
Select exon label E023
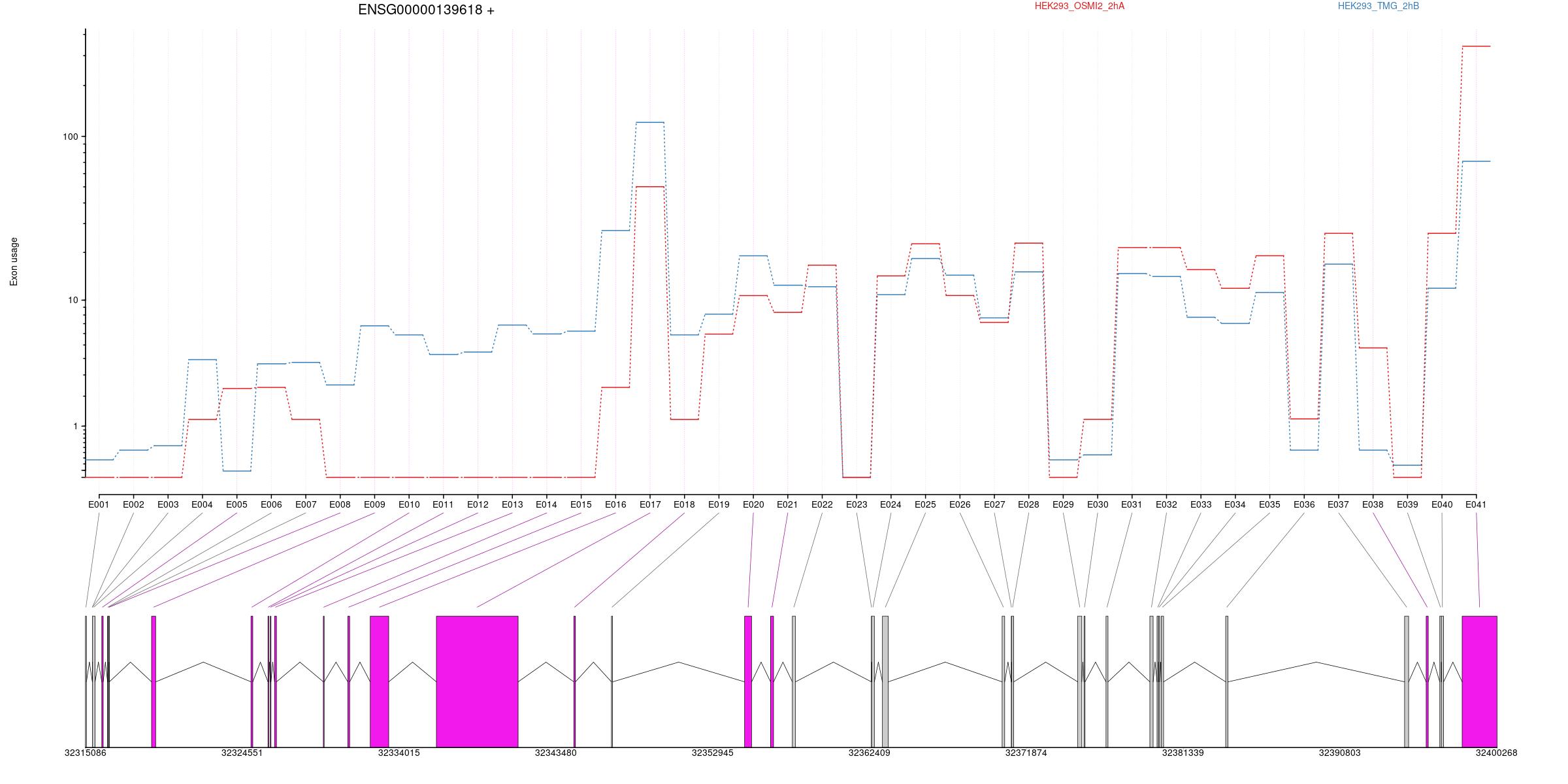pos(857,504)
